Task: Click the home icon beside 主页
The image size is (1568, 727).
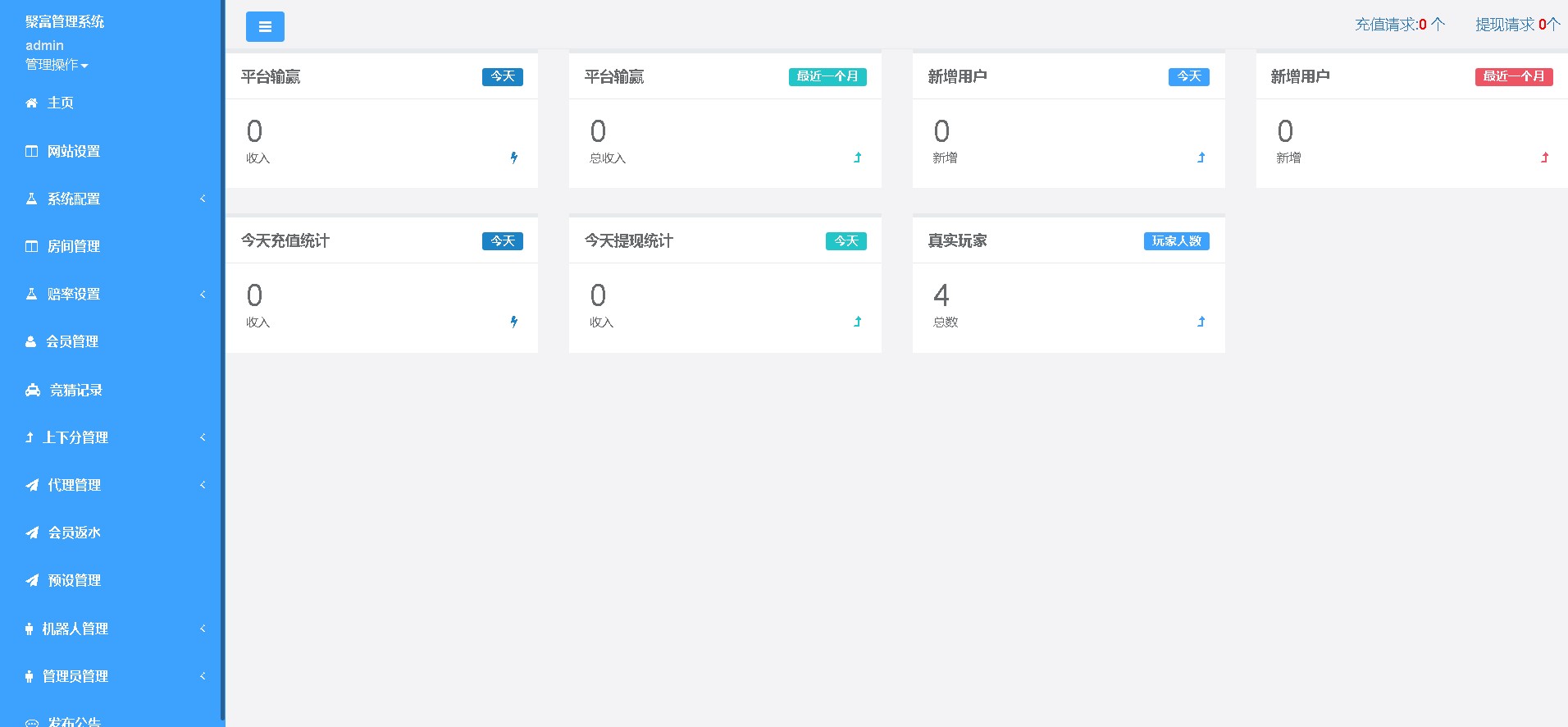Action: pos(31,103)
